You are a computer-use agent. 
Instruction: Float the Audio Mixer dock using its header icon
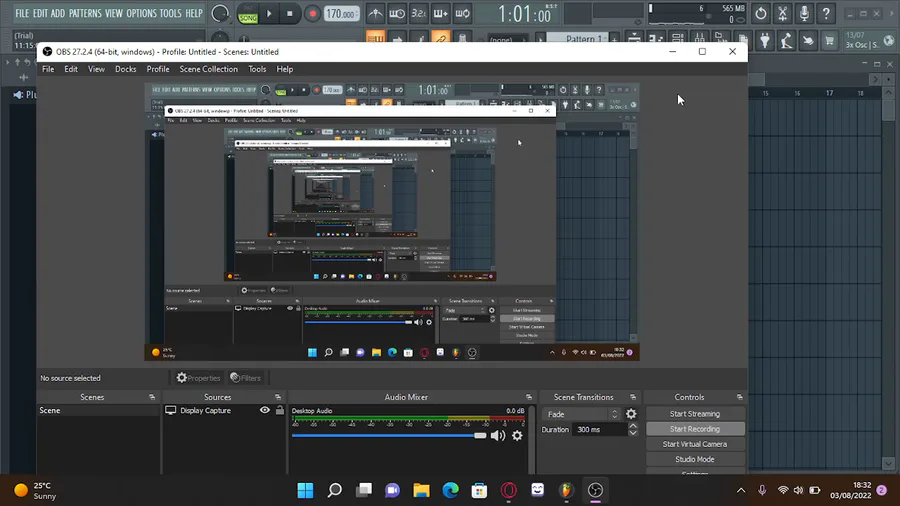[529, 397]
